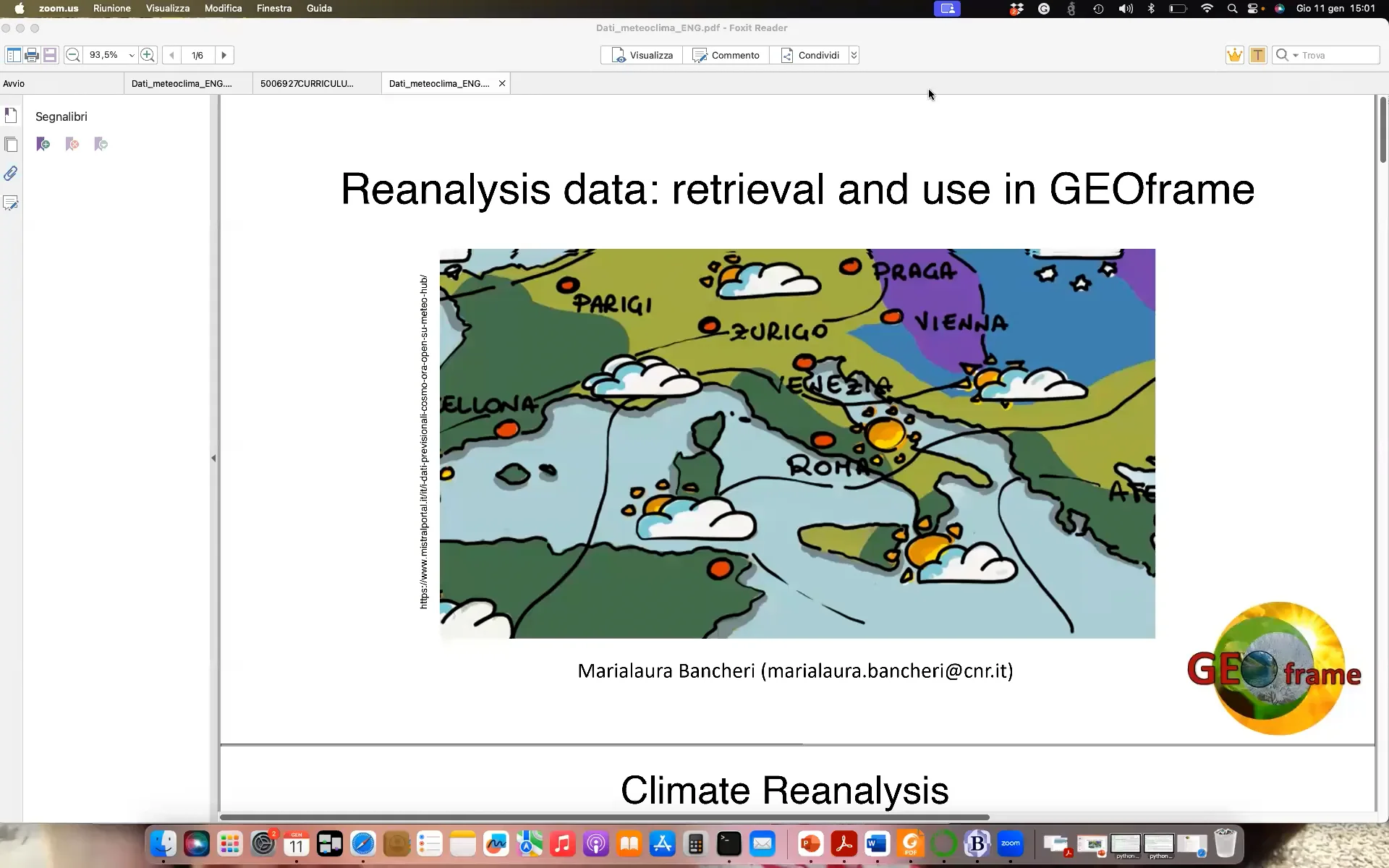
Task: Open the Finestra menu
Action: coord(274,9)
